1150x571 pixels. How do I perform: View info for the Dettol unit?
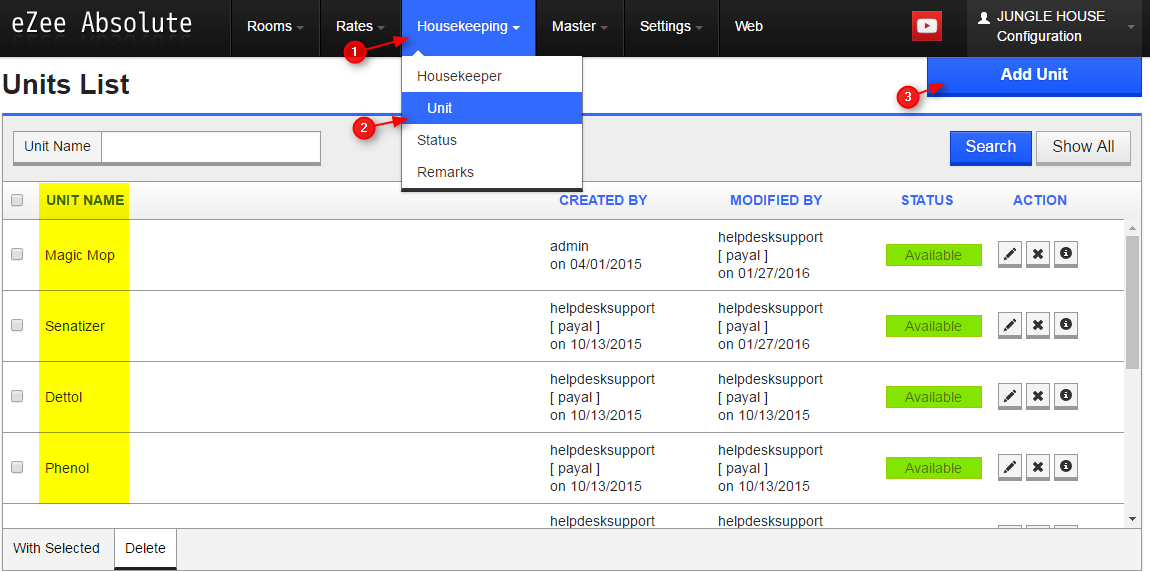tap(1066, 397)
